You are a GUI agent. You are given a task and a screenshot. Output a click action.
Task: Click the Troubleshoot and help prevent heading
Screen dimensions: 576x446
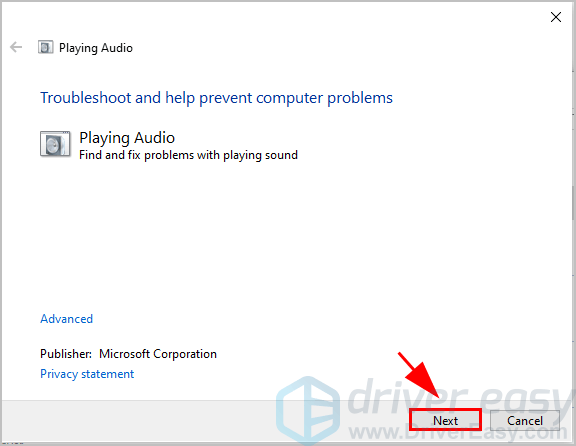(216, 98)
